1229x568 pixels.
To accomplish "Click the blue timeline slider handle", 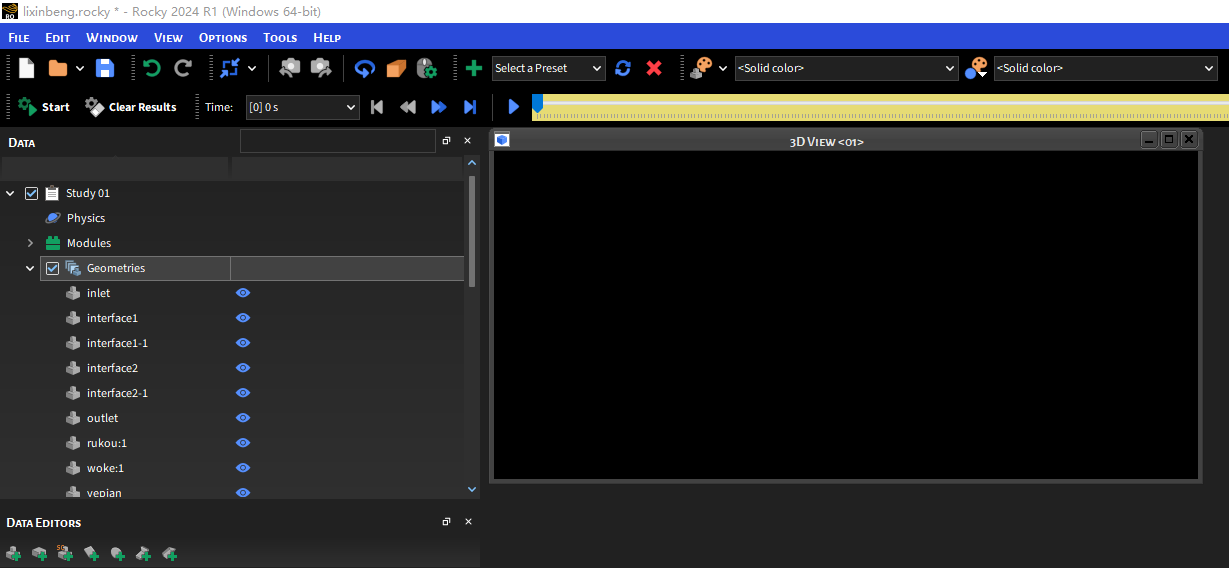I will (537, 103).
